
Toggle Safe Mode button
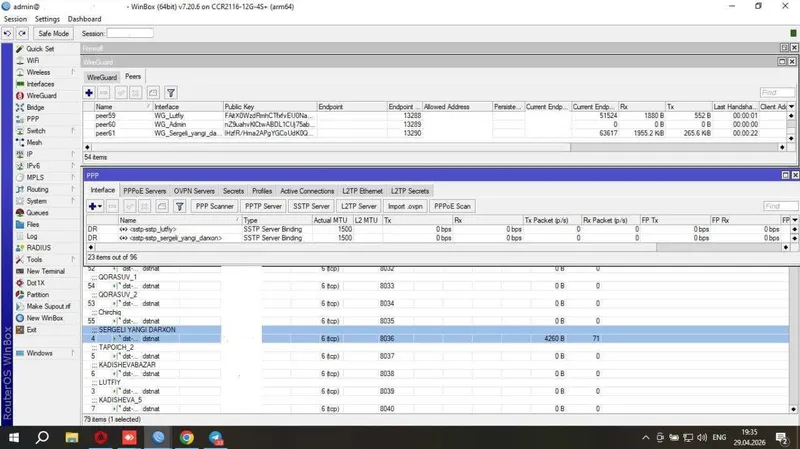(x=54, y=34)
